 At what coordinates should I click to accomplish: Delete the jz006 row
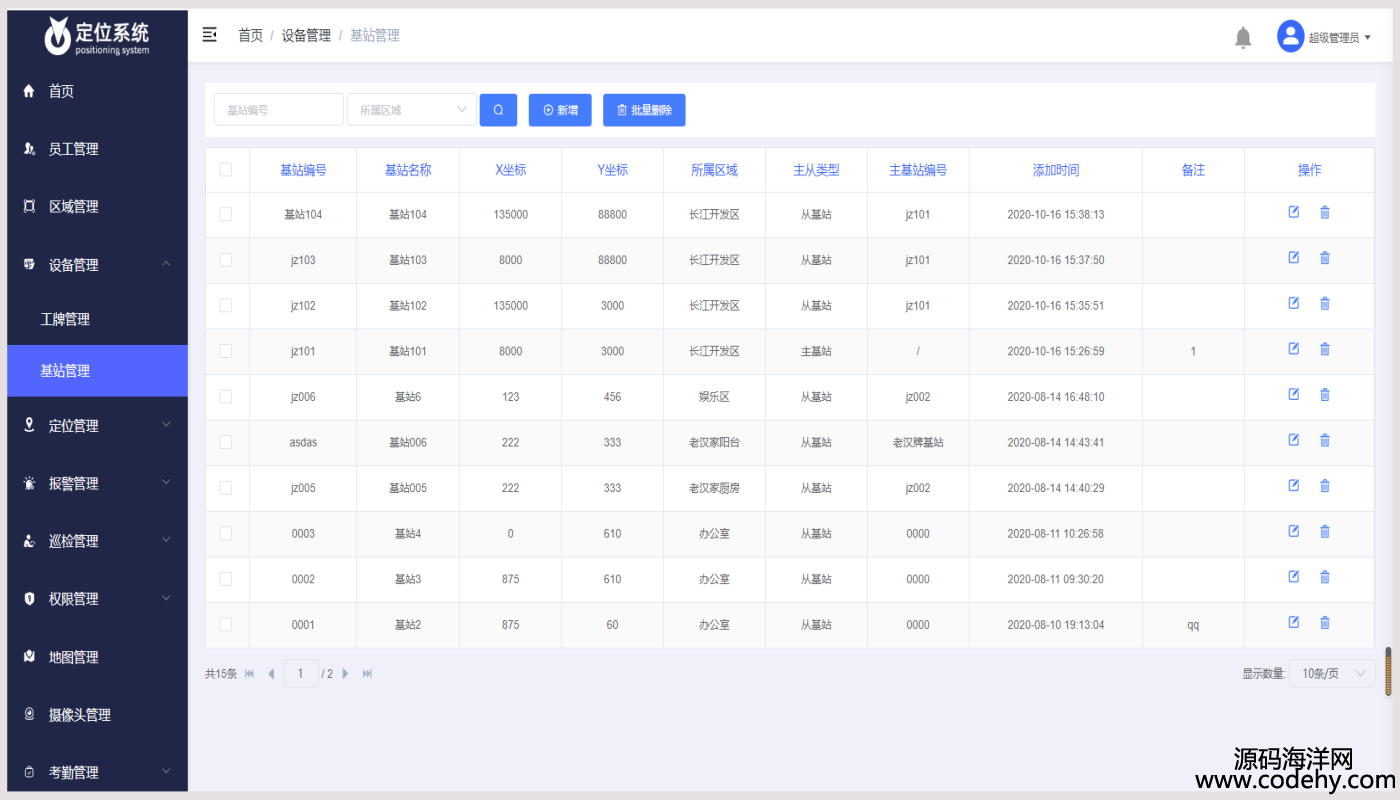[x=1325, y=394]
